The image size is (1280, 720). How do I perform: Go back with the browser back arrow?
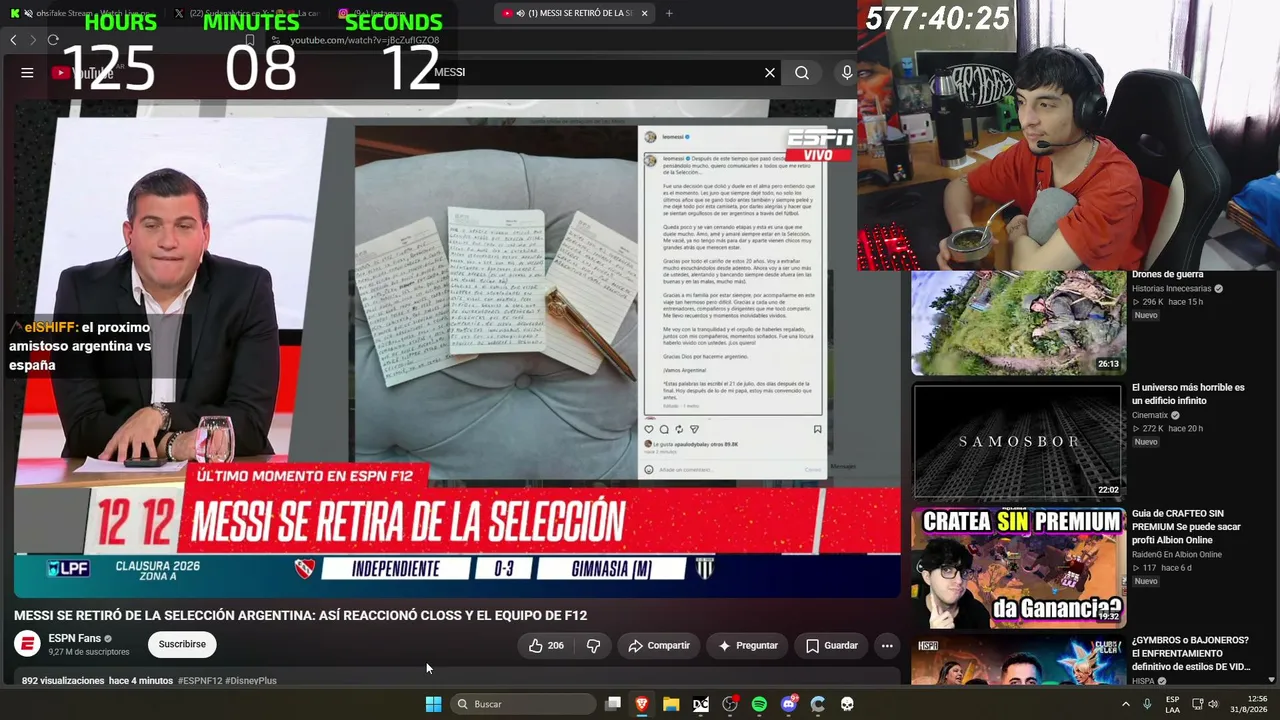click(x=13, y=40)
